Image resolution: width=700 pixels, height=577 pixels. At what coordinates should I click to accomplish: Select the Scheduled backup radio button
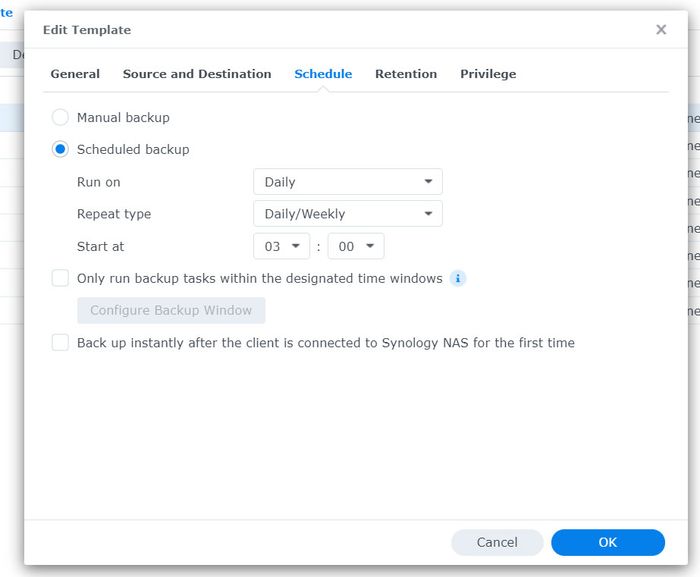click(60, 149)
